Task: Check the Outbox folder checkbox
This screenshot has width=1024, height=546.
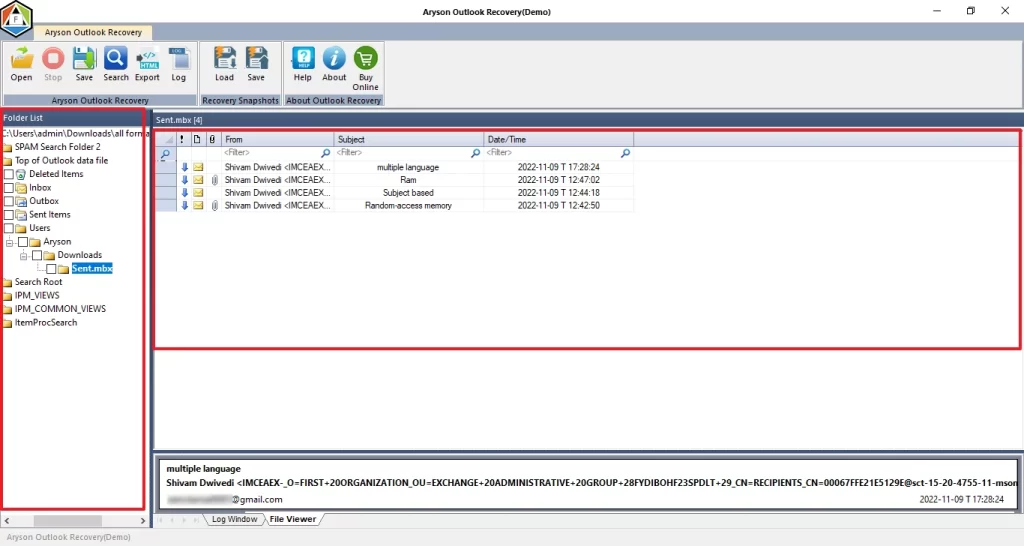Action: click(8, 201)
